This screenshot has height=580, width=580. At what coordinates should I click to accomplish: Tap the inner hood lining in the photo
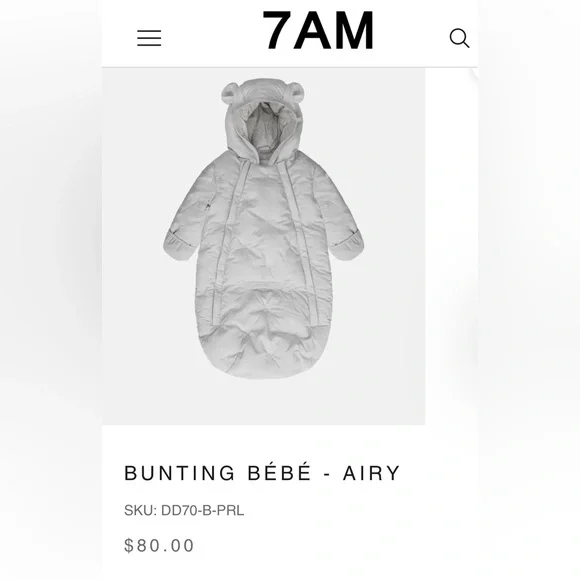[x=264, y=128]
